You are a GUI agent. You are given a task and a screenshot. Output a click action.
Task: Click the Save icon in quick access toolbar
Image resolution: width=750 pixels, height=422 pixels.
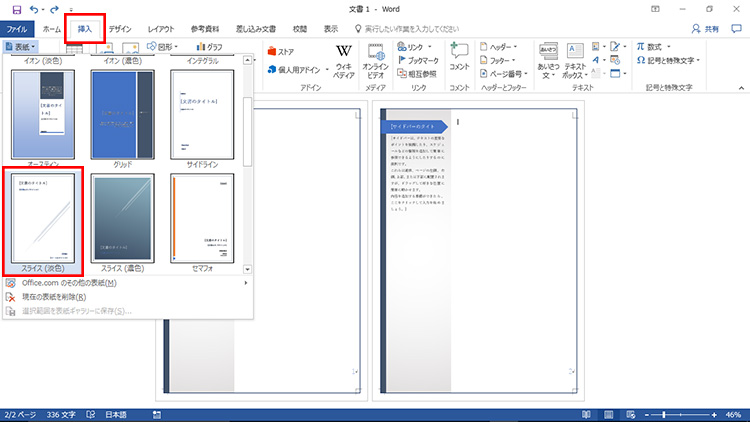[x=13, y=9]
